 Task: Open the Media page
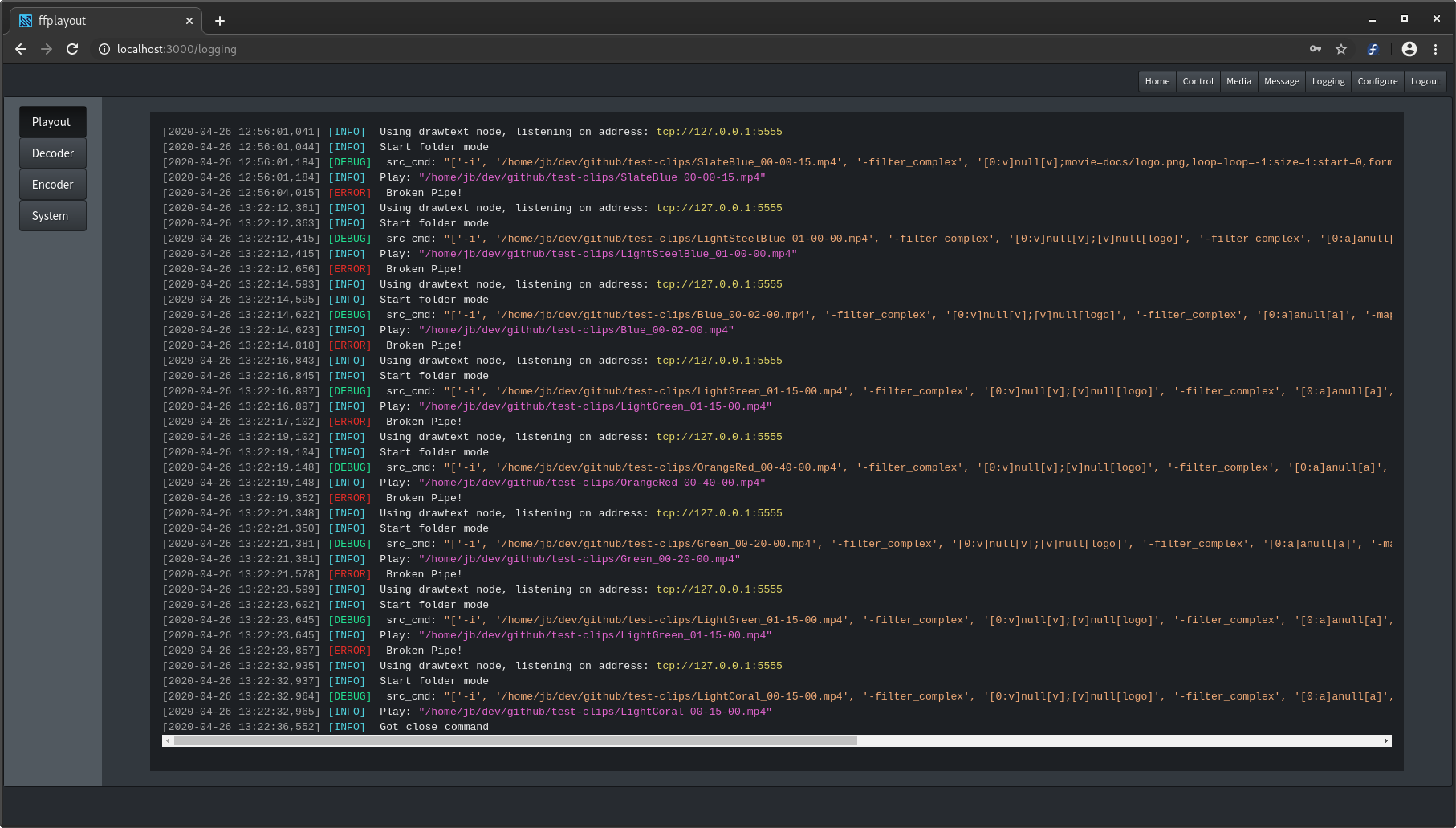pos(1239,81)
